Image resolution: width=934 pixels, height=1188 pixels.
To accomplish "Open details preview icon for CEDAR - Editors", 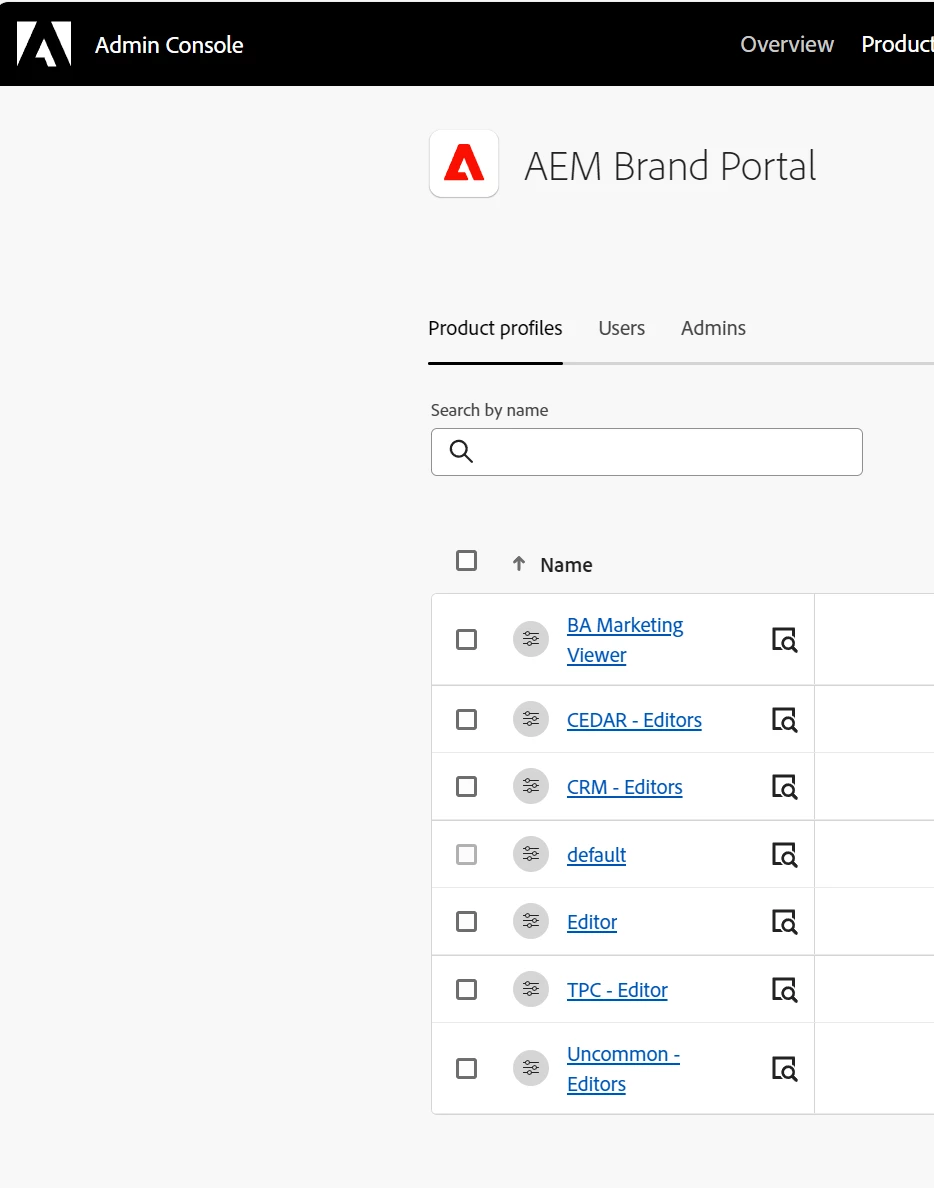I will click(784, 720).
